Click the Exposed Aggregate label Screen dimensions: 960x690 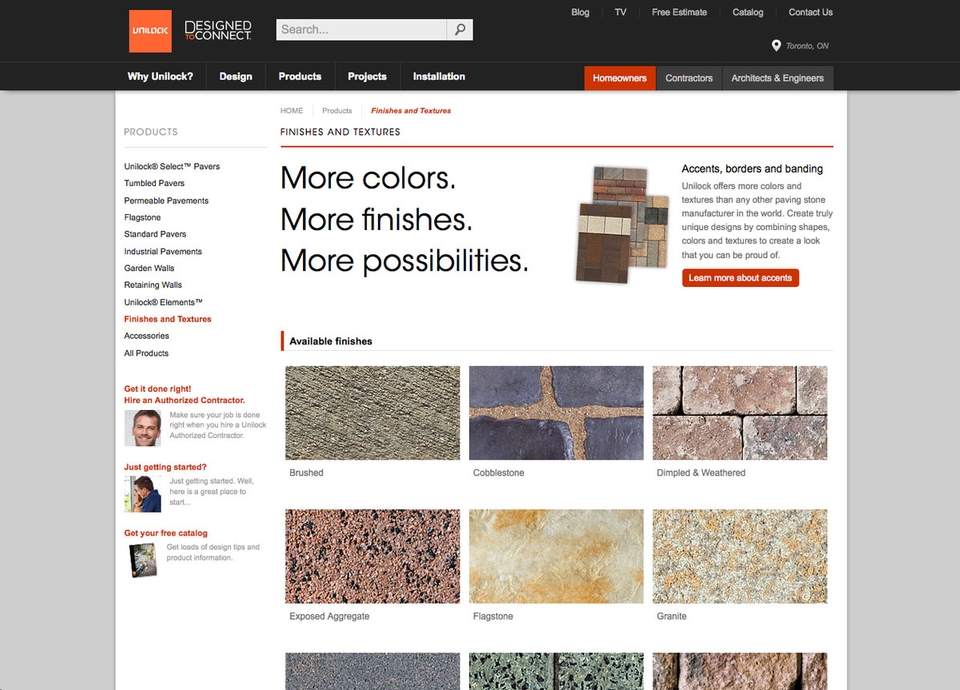pos(329,617)
